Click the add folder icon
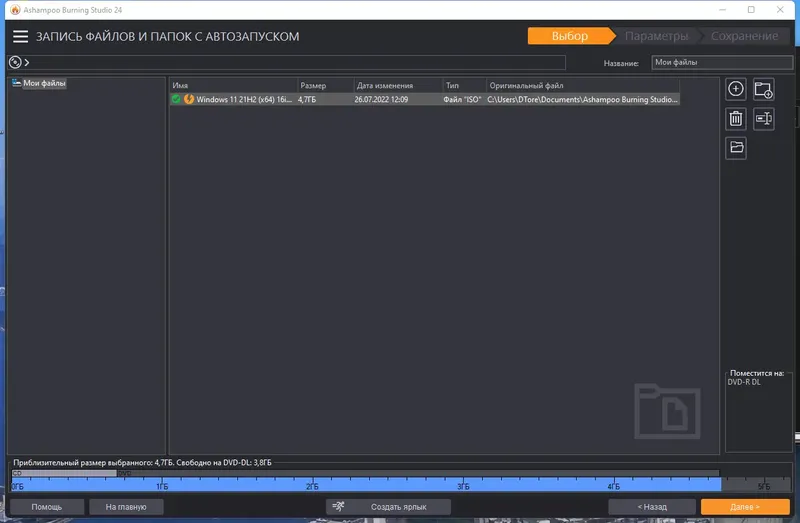800x523 pixels. (764, 90)
